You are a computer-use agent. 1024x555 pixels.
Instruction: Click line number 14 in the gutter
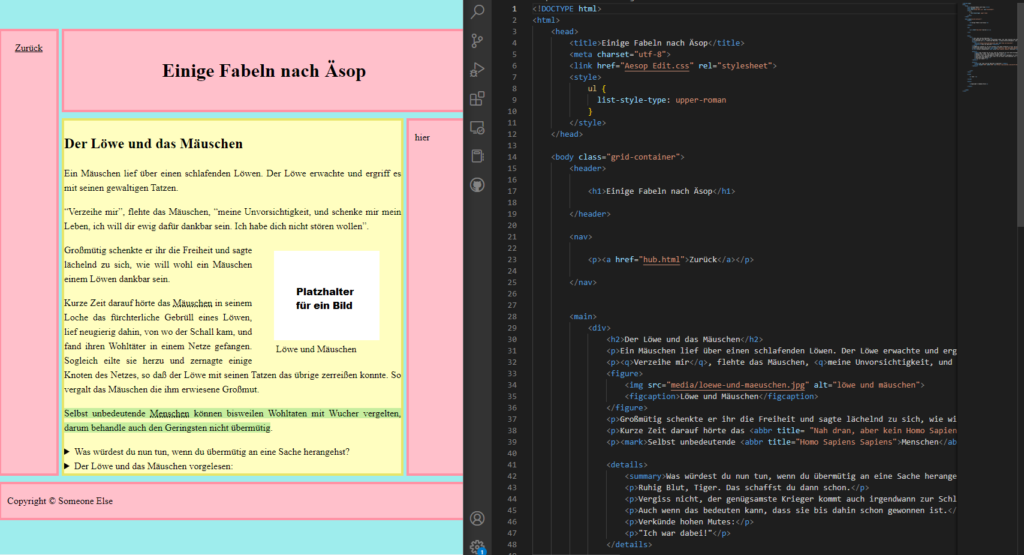512,157
